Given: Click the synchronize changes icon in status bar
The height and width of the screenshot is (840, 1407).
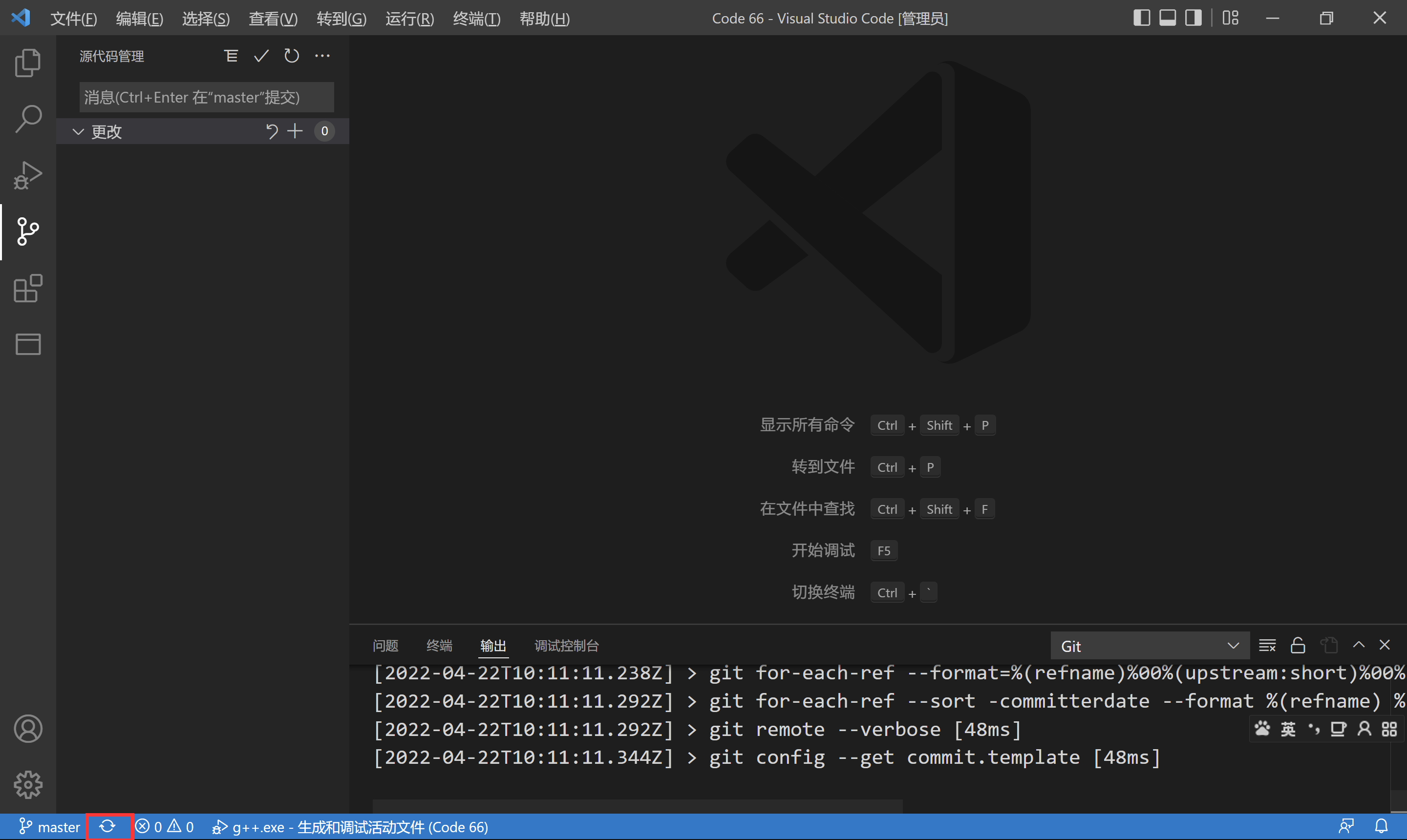Looking at the screenshot, I should (107, 827).
